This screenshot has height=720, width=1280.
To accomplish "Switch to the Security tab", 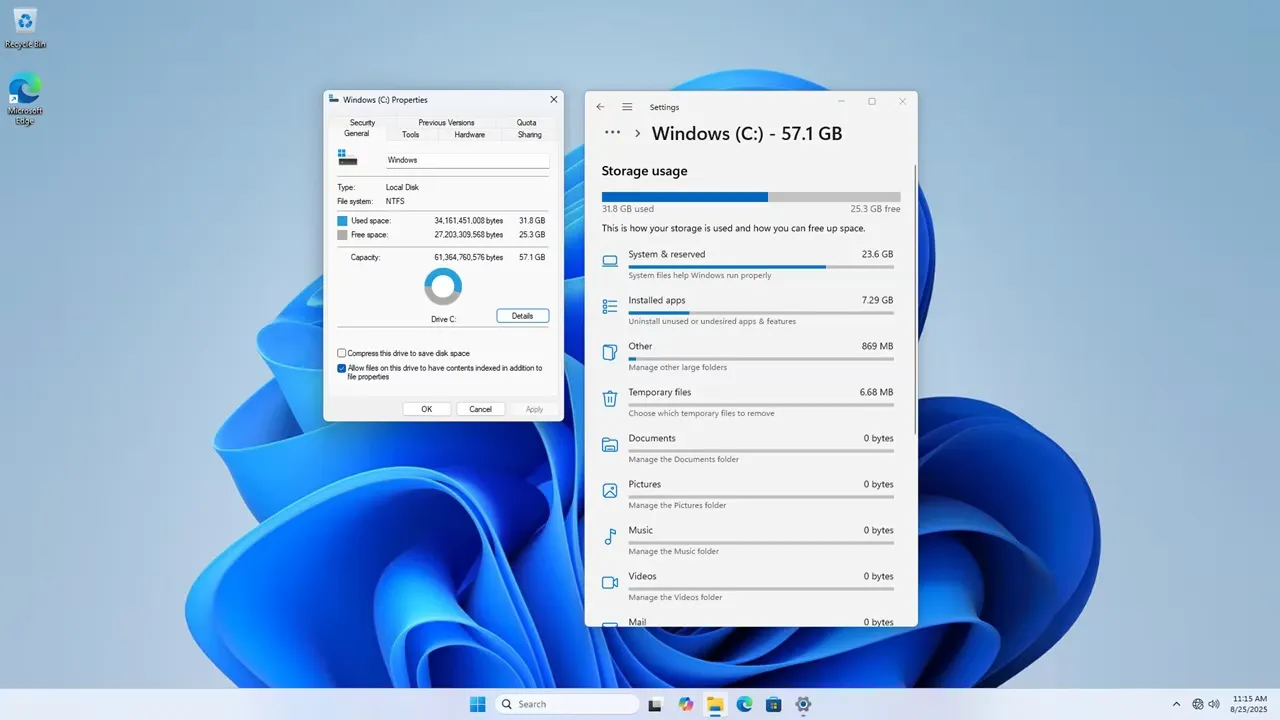I will pos(362,122).
